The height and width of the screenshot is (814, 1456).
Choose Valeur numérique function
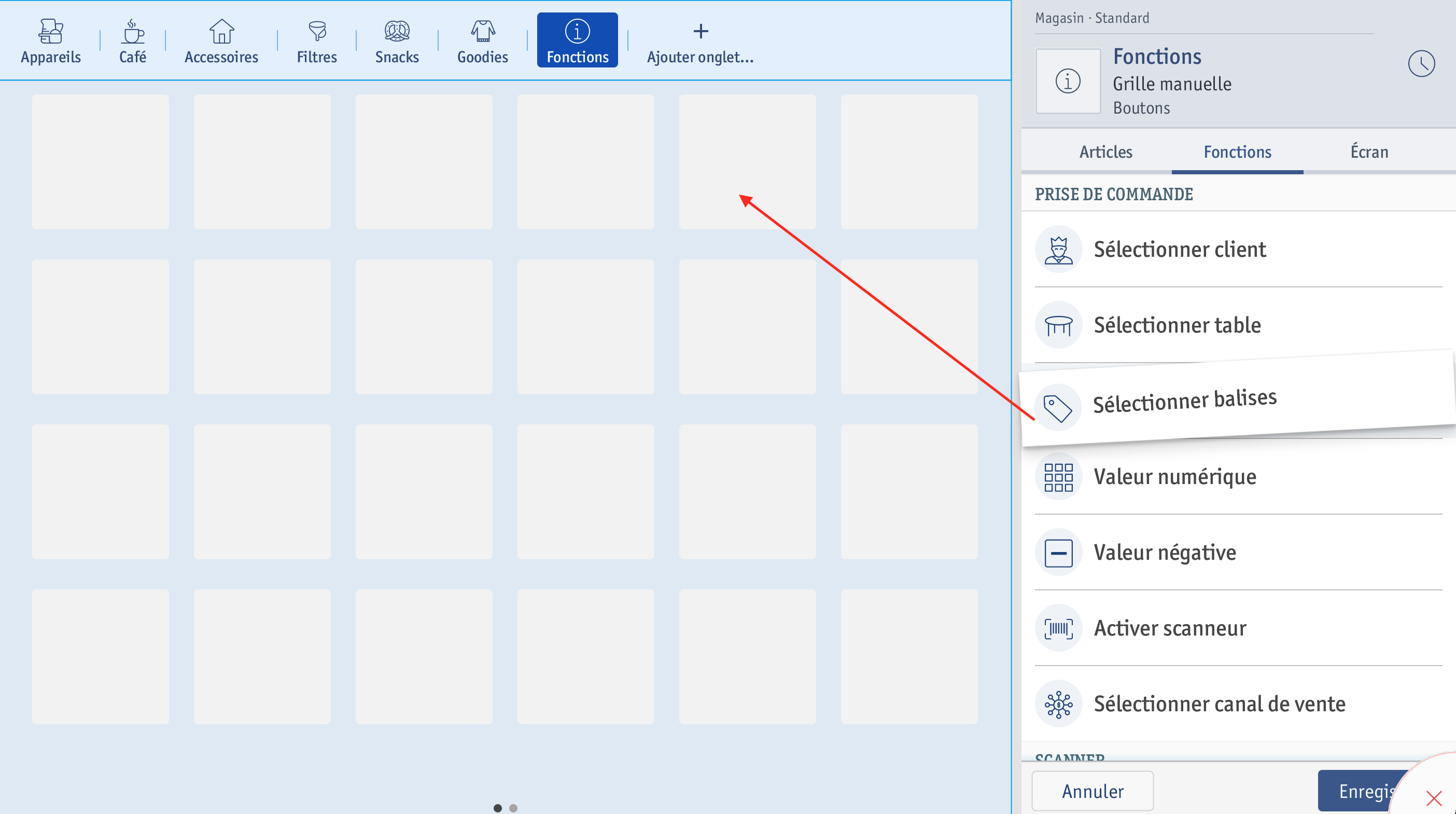pyautogui.click(x=1238, y=477)
